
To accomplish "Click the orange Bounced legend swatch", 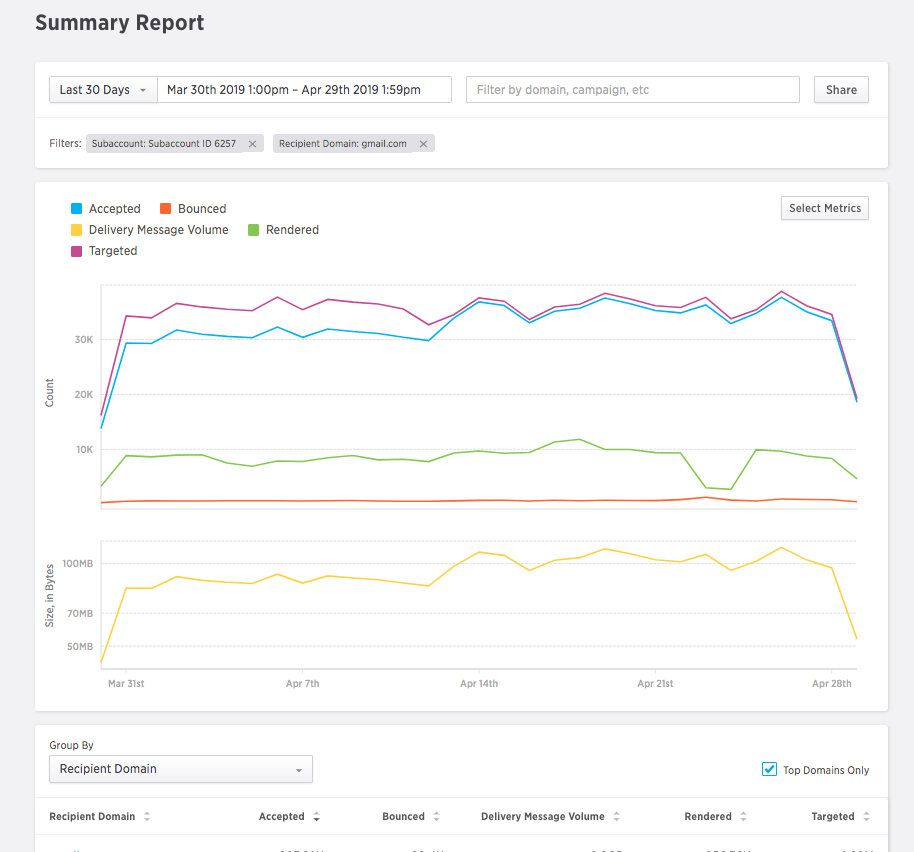I will 165,209.
